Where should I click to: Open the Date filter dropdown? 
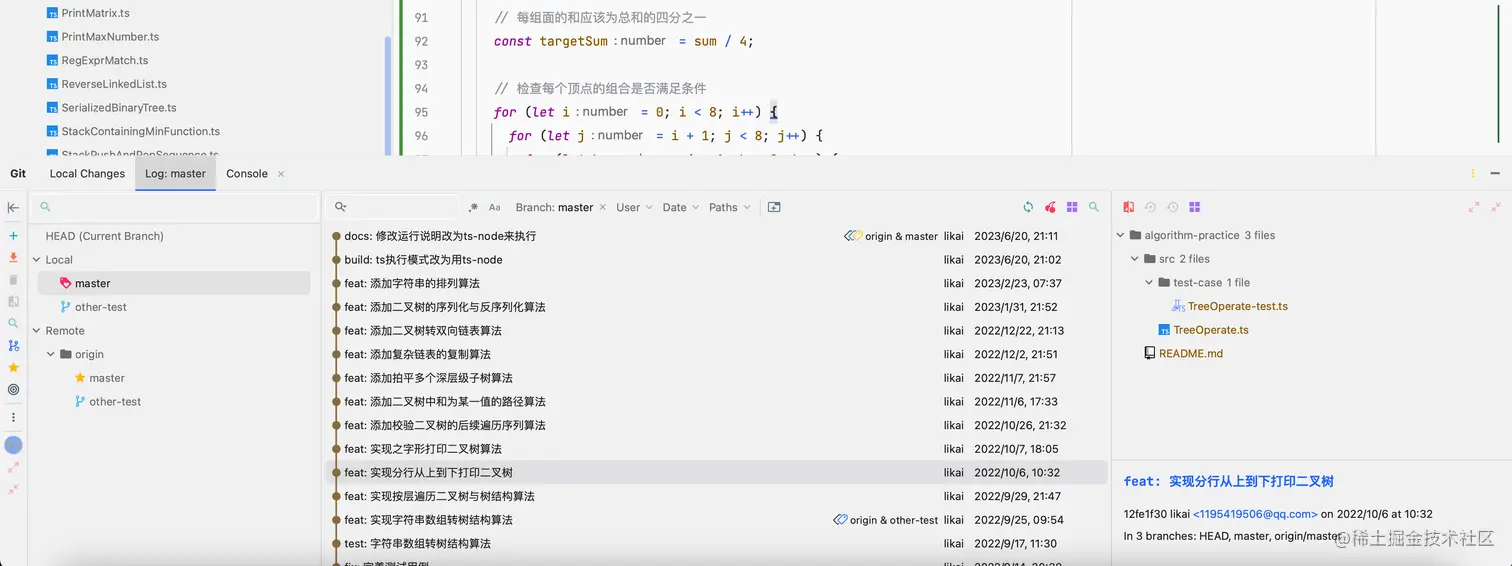(681, 207)
